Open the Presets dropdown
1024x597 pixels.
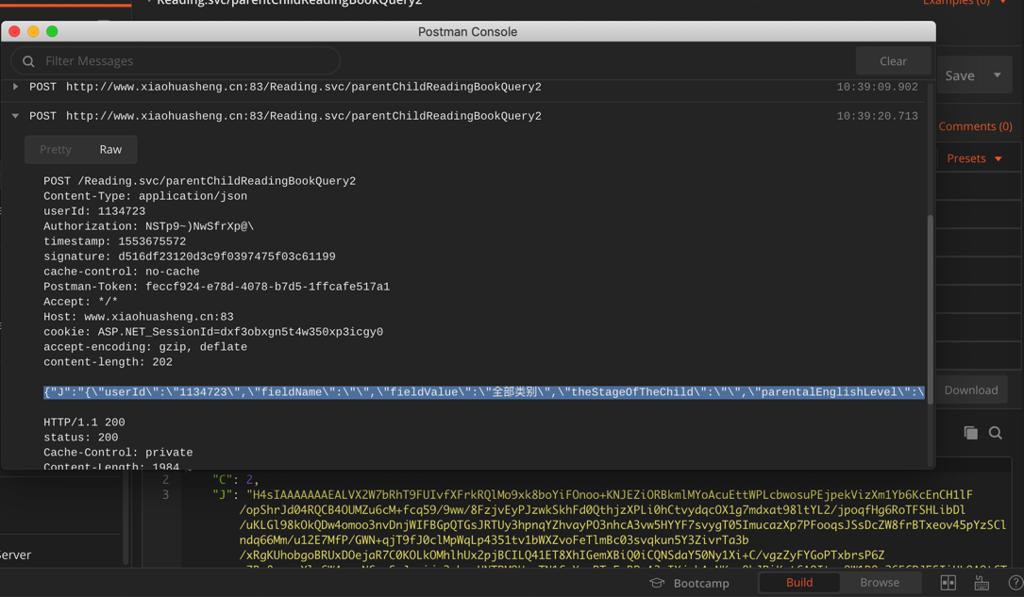point(974,159)
